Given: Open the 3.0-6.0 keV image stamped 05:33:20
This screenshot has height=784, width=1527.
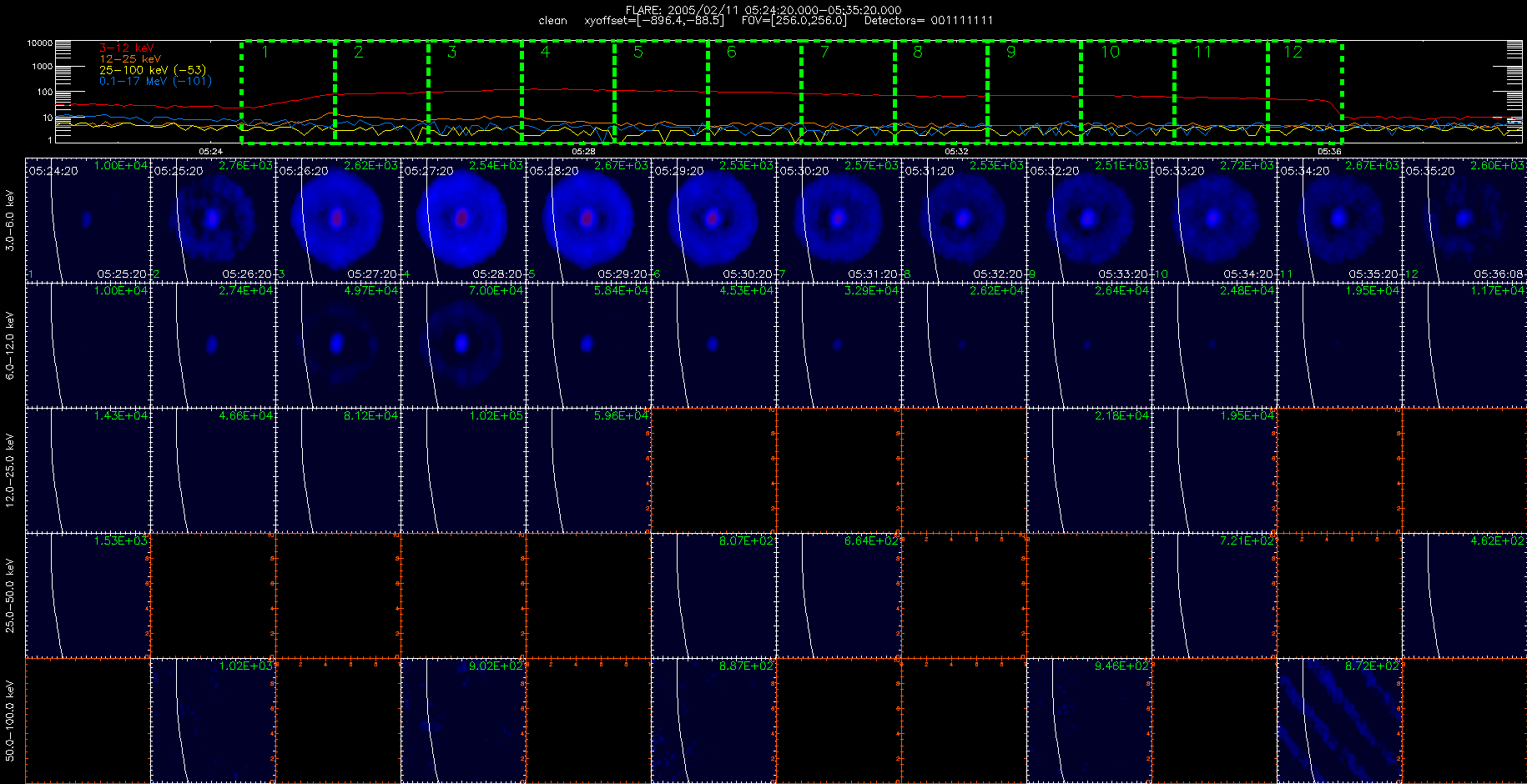Looking at the screenshot, I should point(1215,220).
